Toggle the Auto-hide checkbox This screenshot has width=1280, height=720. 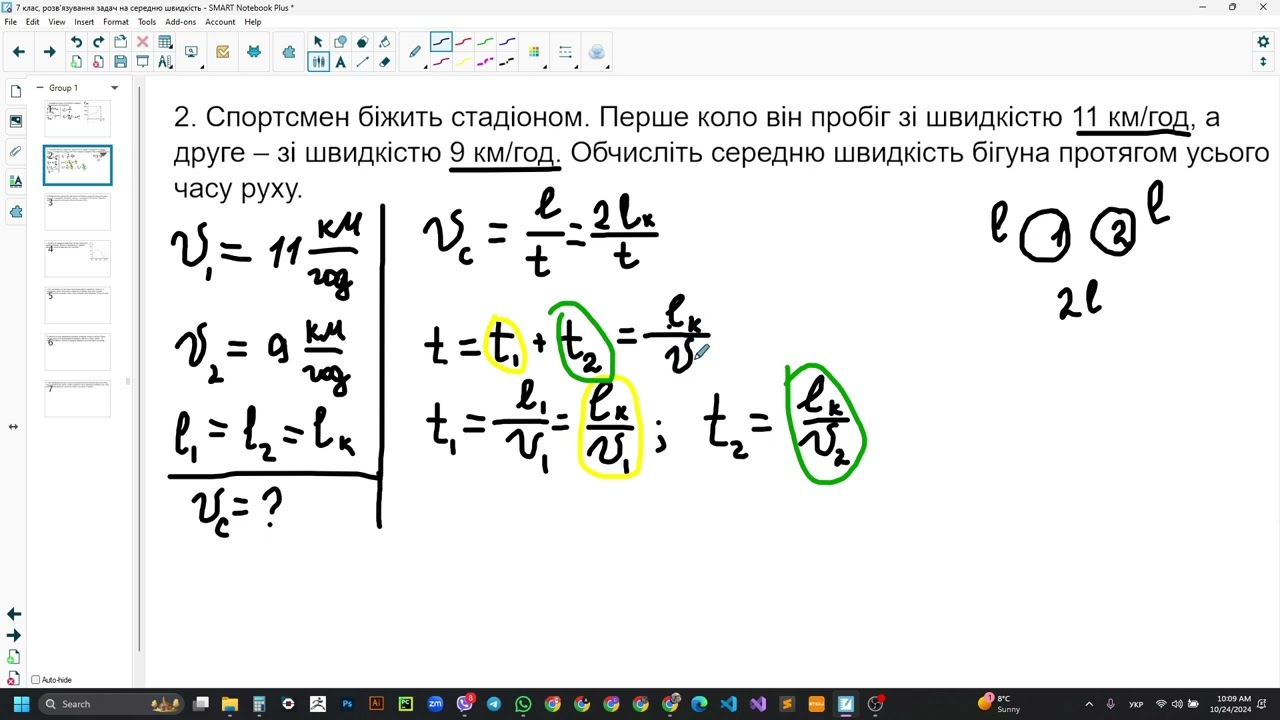tap(36, 680)
